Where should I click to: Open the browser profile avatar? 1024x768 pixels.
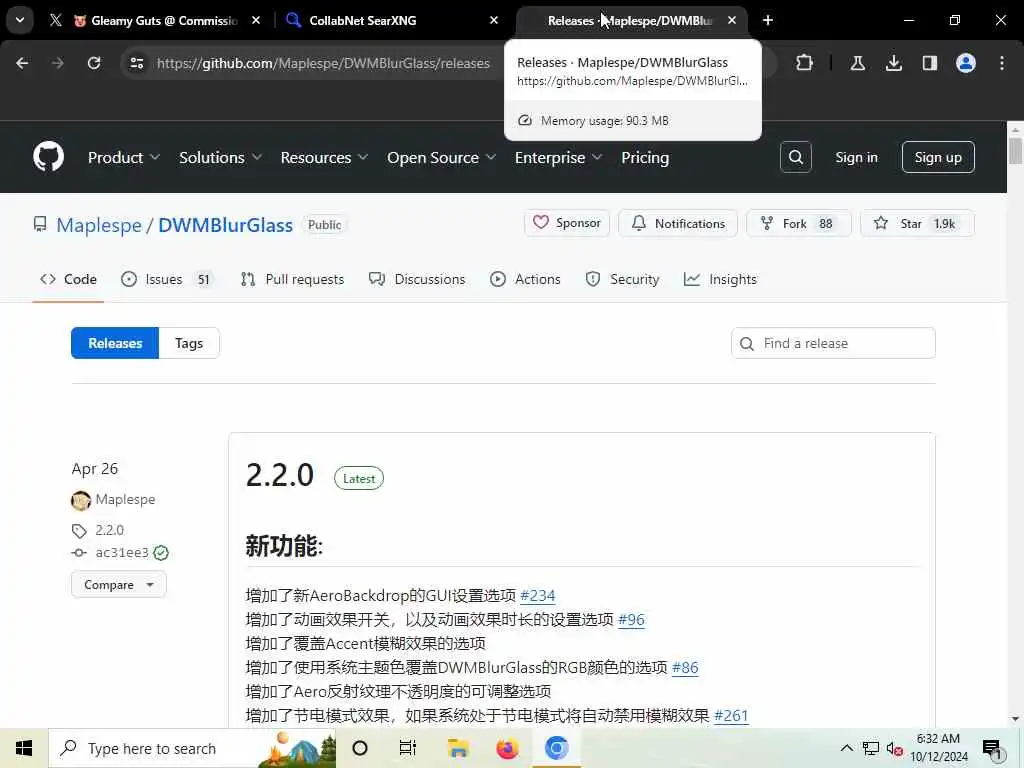point(965,63)
